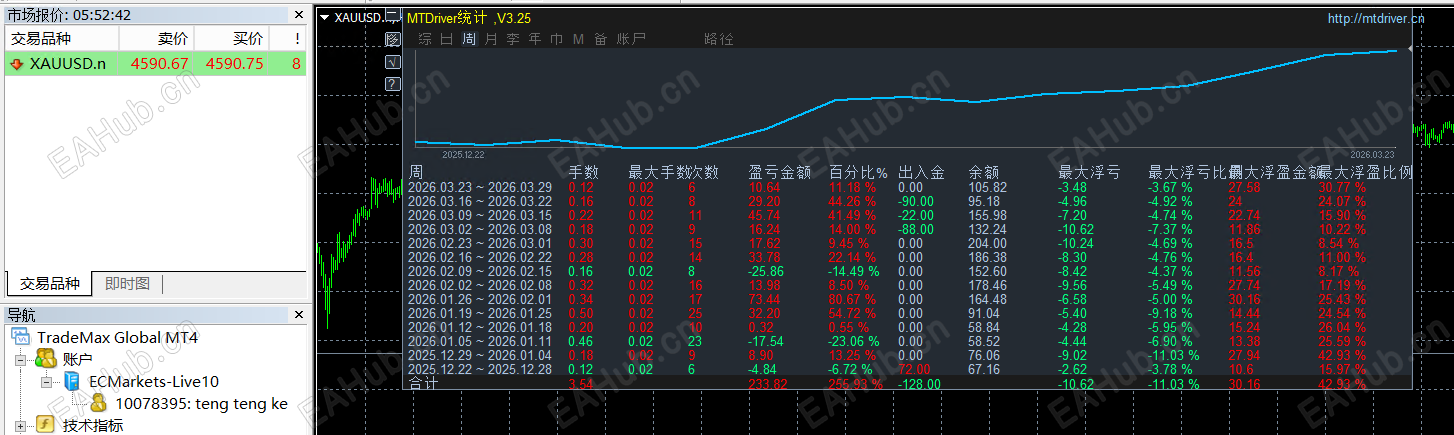Click the 合计 total row label
This screenshot has width=1454, height=435.
point(423,383)
